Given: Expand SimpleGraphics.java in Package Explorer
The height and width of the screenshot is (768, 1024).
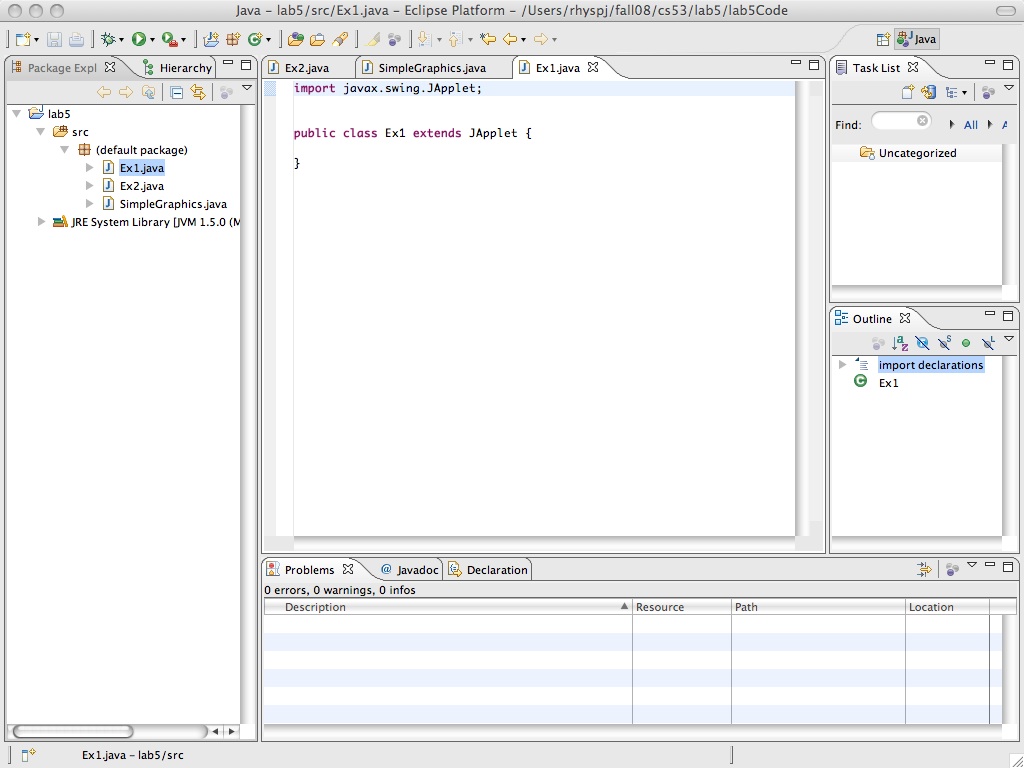Looking at the screenshot, I should click(x=89, y=204).
